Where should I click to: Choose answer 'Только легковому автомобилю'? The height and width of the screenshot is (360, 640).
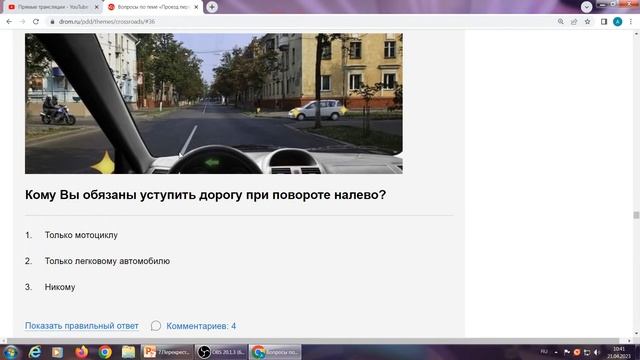pos(107,261)
